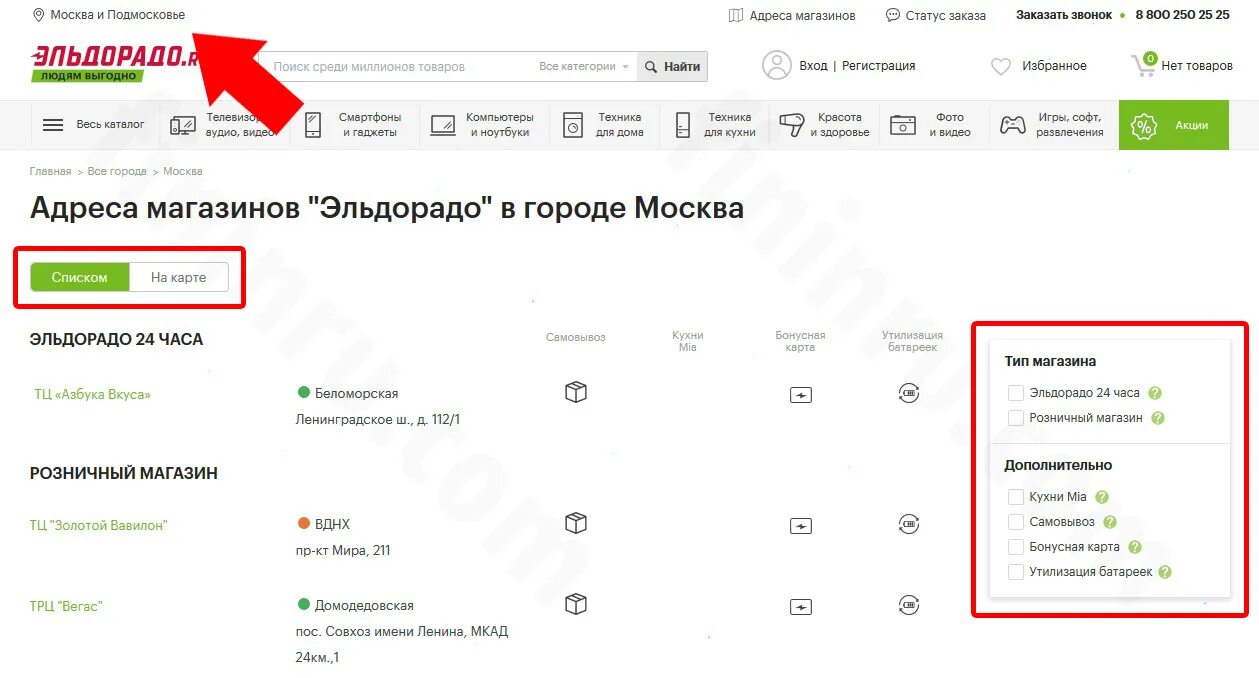Viewport: 1259px width, 678px height.
Task: Click the chat bubble icon for Статус заказа
Action: (x=893, y=15)
